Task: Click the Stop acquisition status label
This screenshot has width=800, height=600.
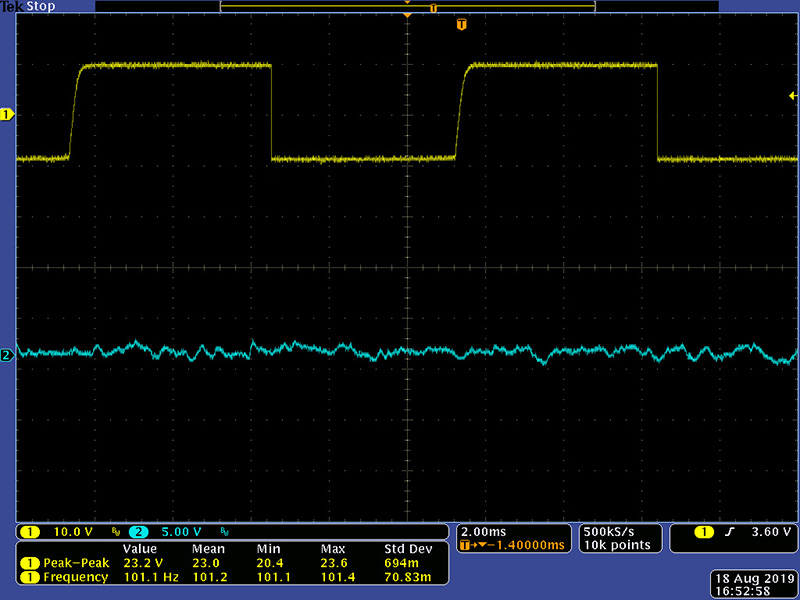Action: [40, 6]
